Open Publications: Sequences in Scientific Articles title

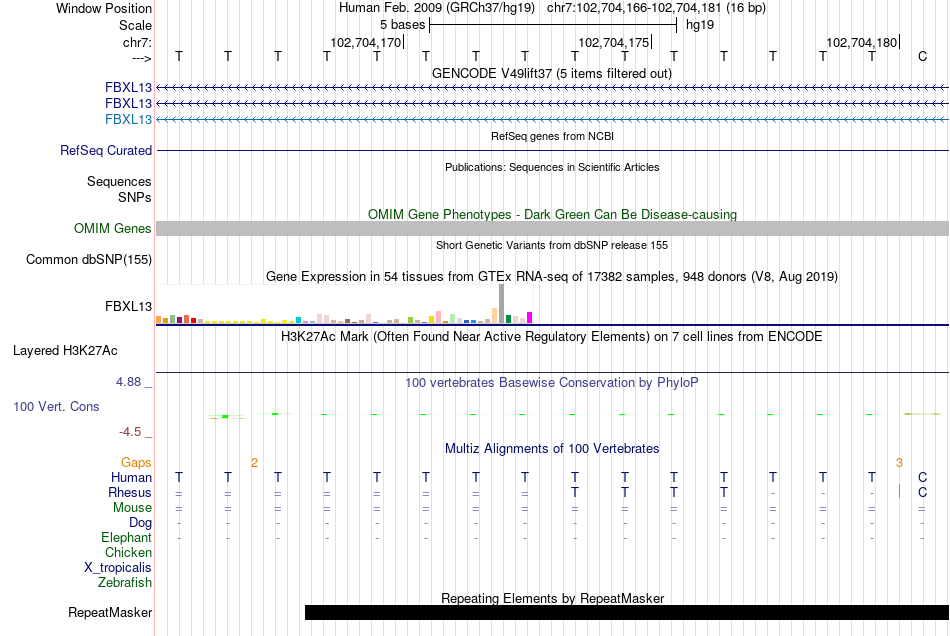[x=552, y=167]
